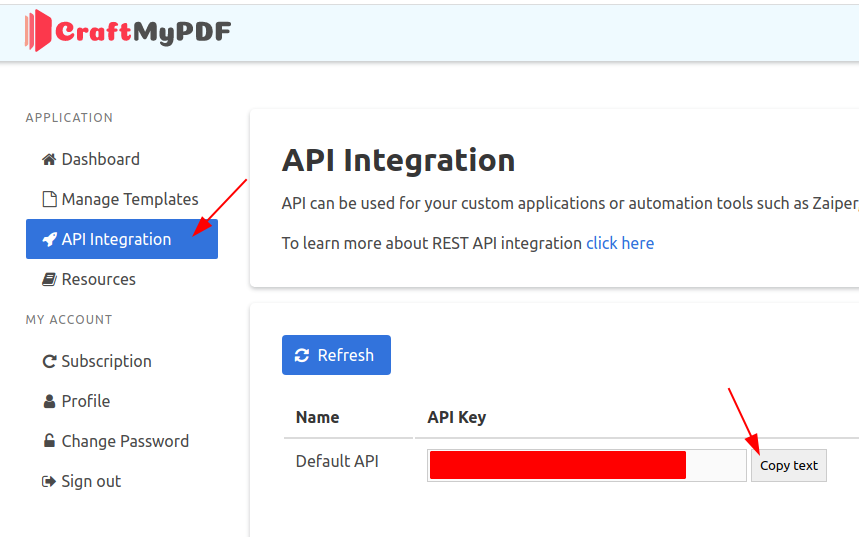Viewport: 859px width, 537px height.
Task: Click the Manage Templates file icon
Action: tap(49, 199)
